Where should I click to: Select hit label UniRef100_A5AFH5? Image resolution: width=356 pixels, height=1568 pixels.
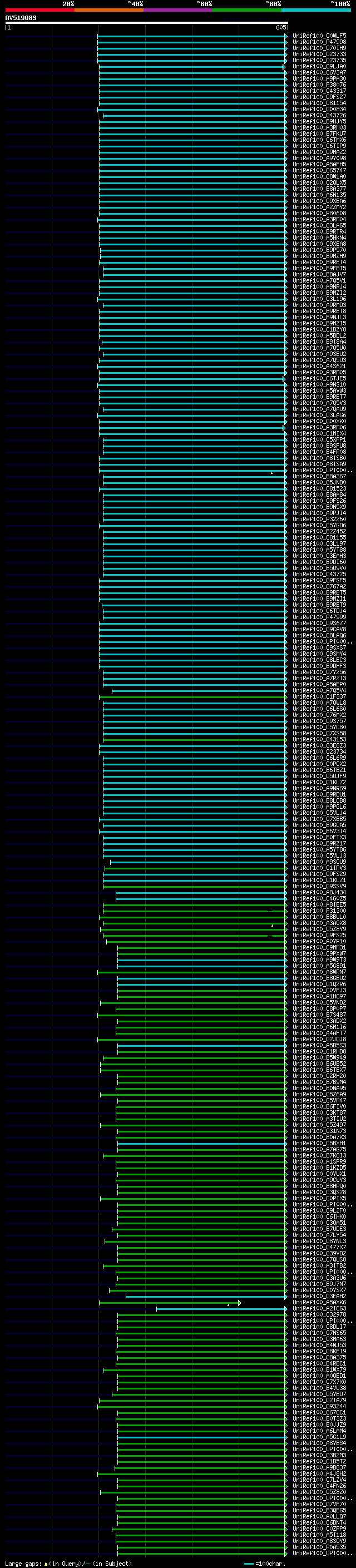319,164
